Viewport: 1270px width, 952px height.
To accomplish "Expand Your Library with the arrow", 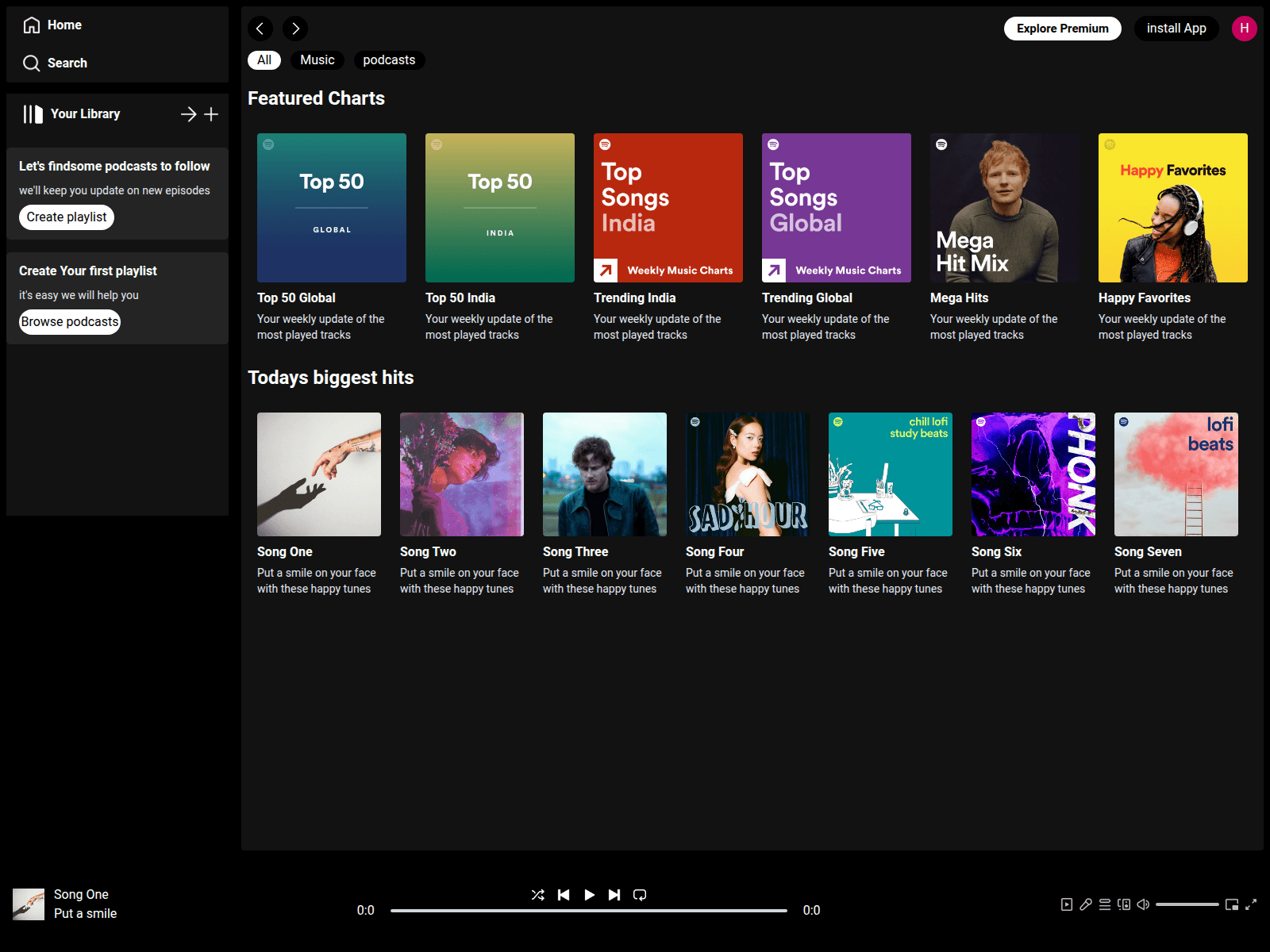I will point(189,114).
